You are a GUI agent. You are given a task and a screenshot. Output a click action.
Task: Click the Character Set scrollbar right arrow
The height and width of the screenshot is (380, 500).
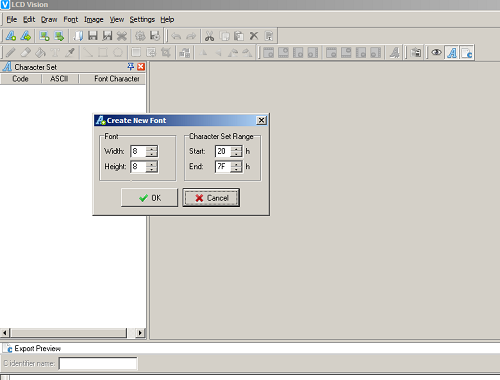[140, 333]
